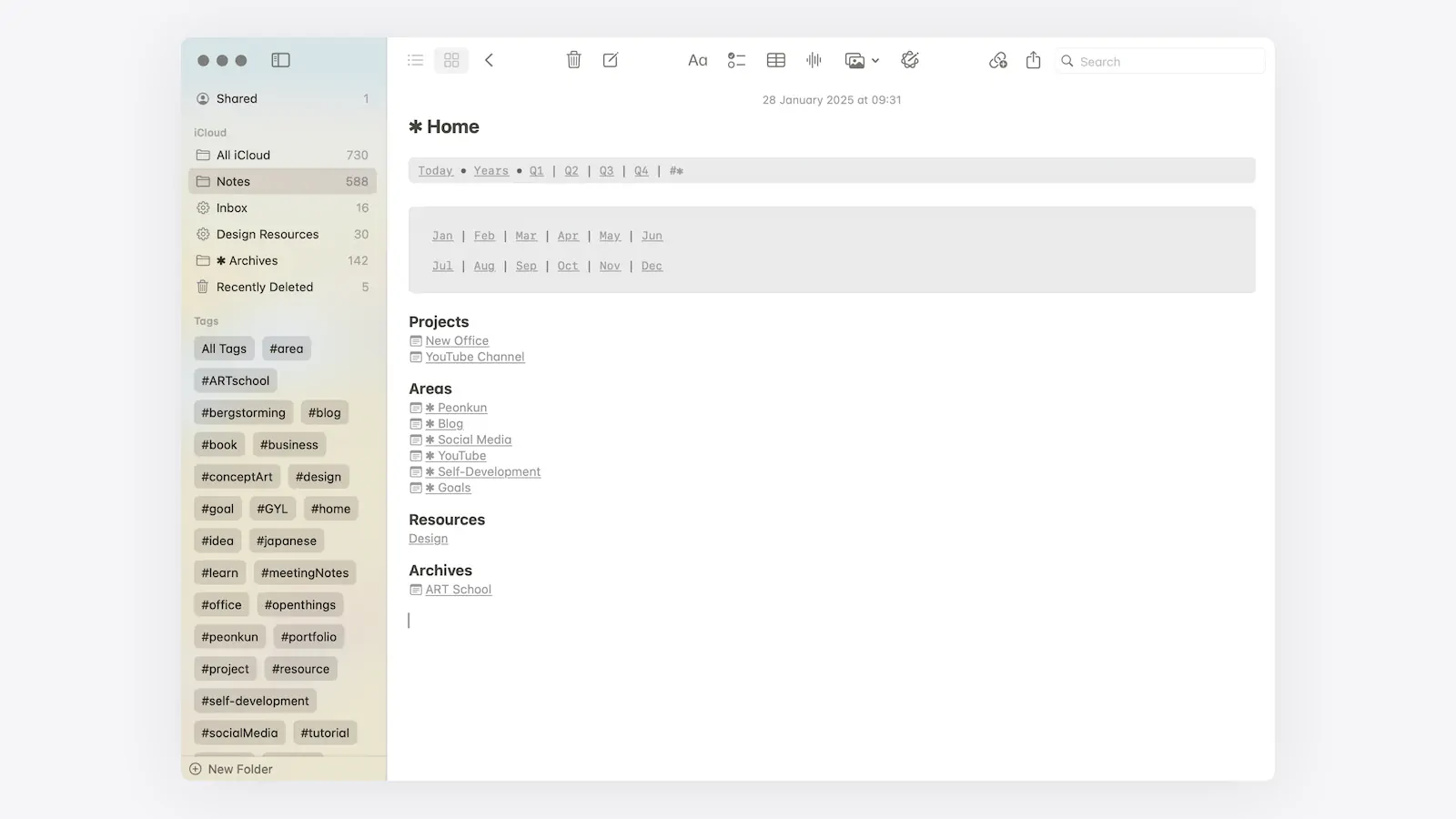
Task: Open the Design Resources smart folder
Action: pyautogui.click(x=268, y=234)
